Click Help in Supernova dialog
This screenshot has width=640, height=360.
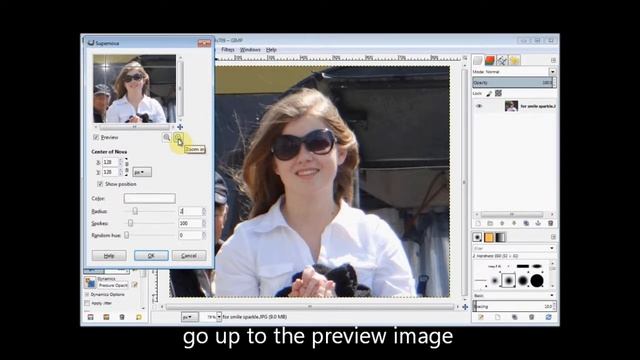(109, 256)
